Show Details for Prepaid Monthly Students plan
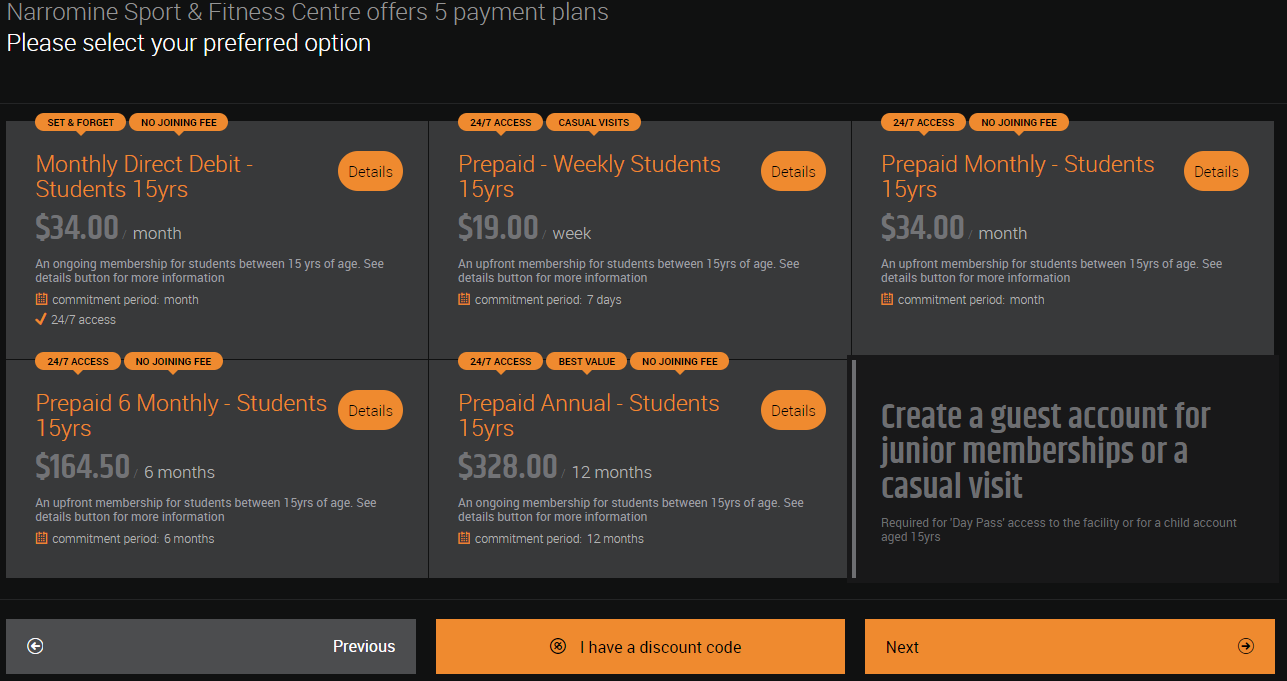 coord(1216,171)
